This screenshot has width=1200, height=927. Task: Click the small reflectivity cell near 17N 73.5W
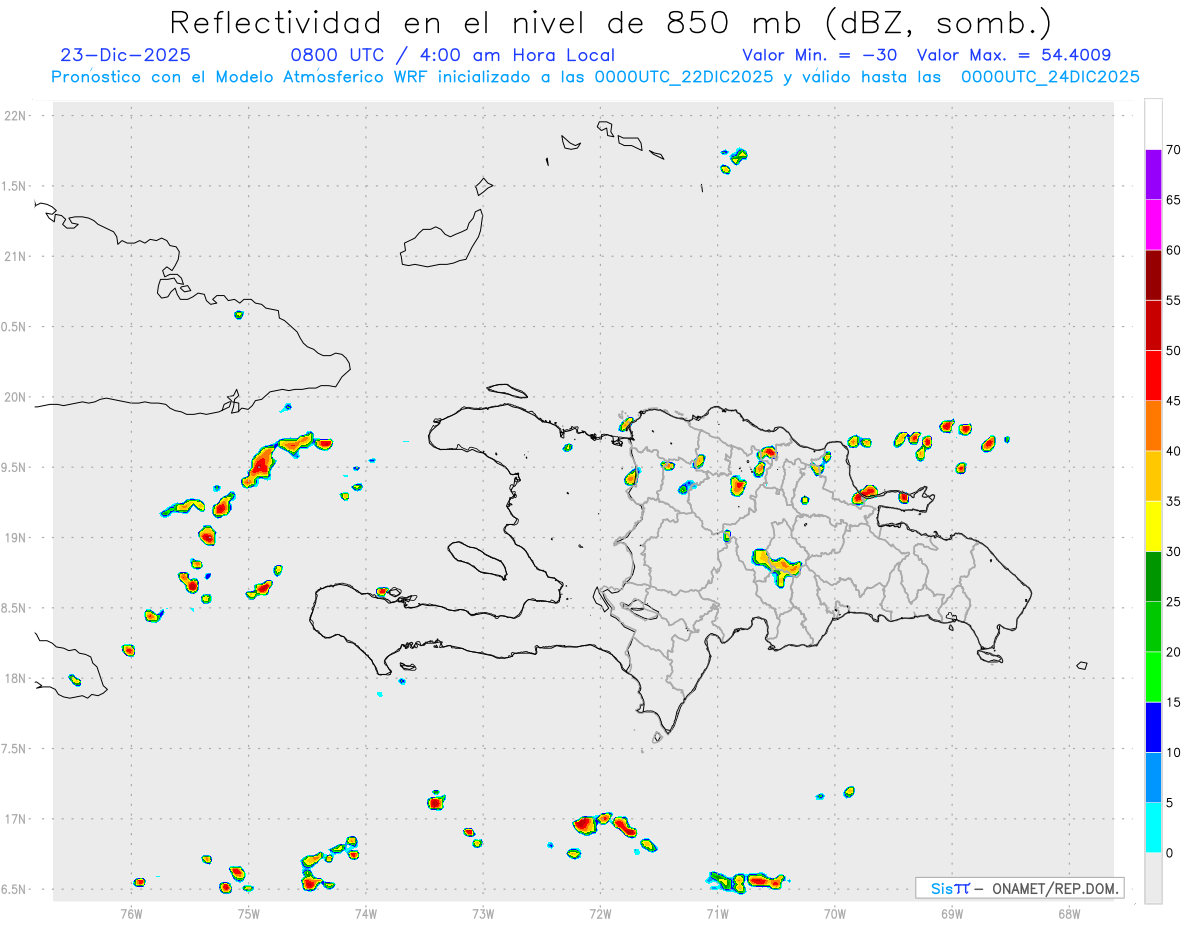click(435, 800)
